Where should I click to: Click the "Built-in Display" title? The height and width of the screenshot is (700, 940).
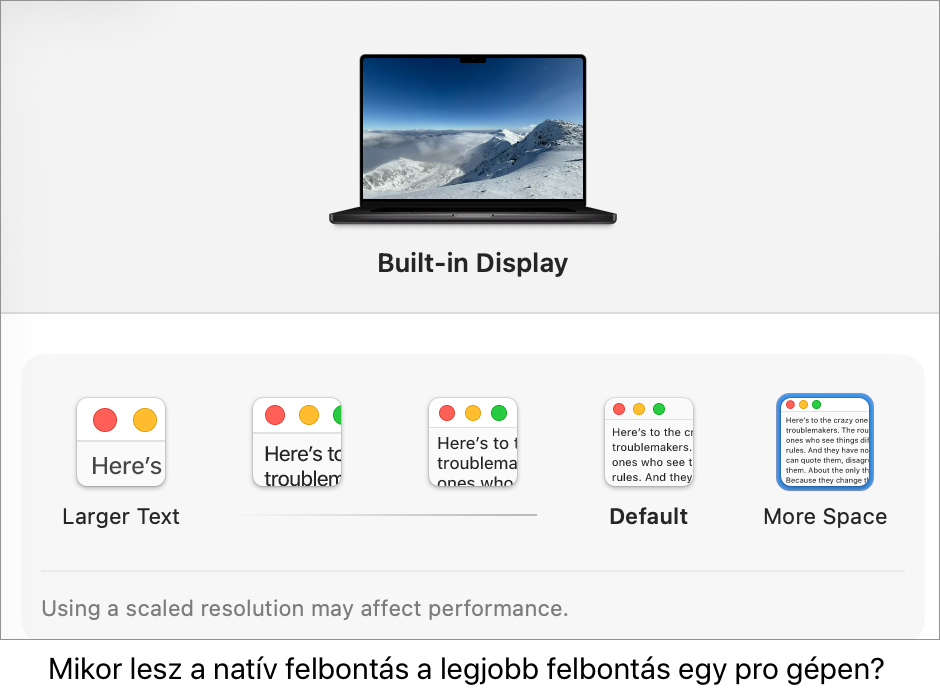(x=473, y=263)
